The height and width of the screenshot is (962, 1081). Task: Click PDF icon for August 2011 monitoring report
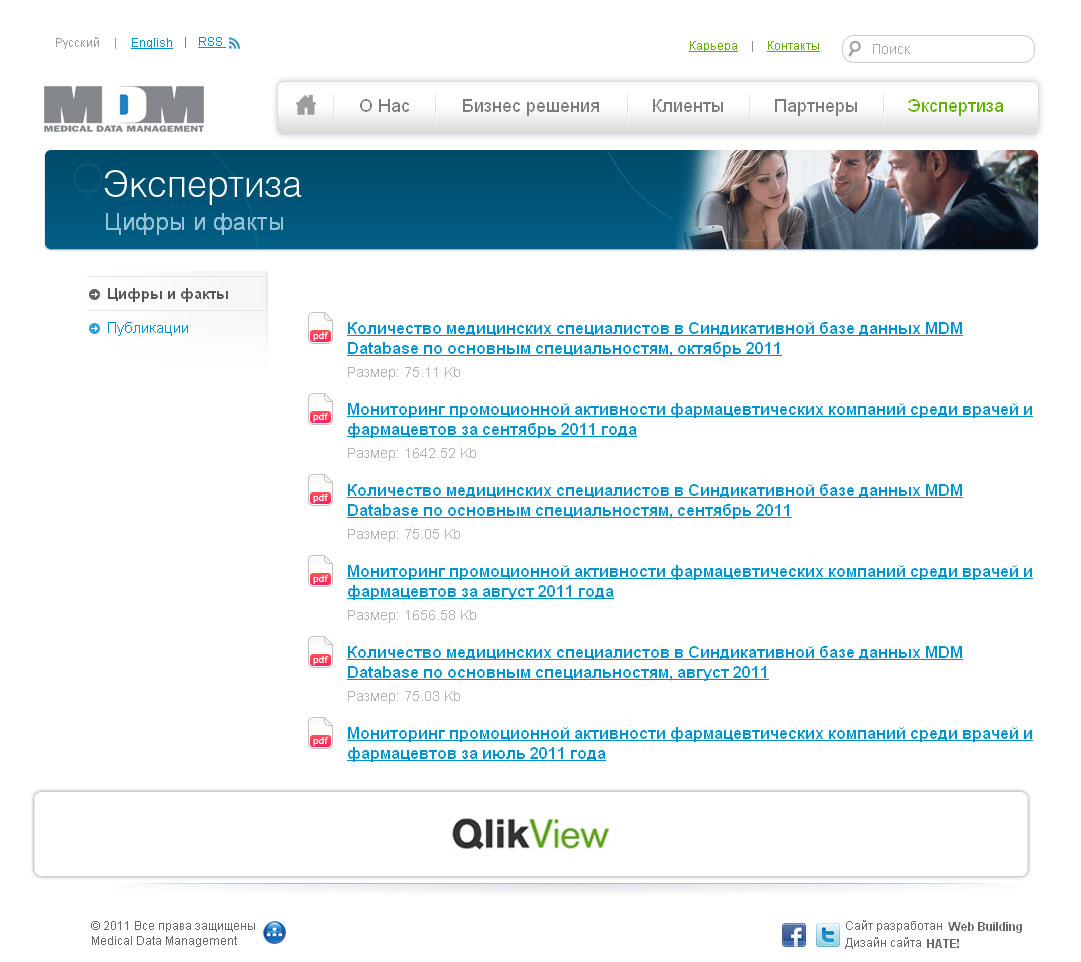321,571
